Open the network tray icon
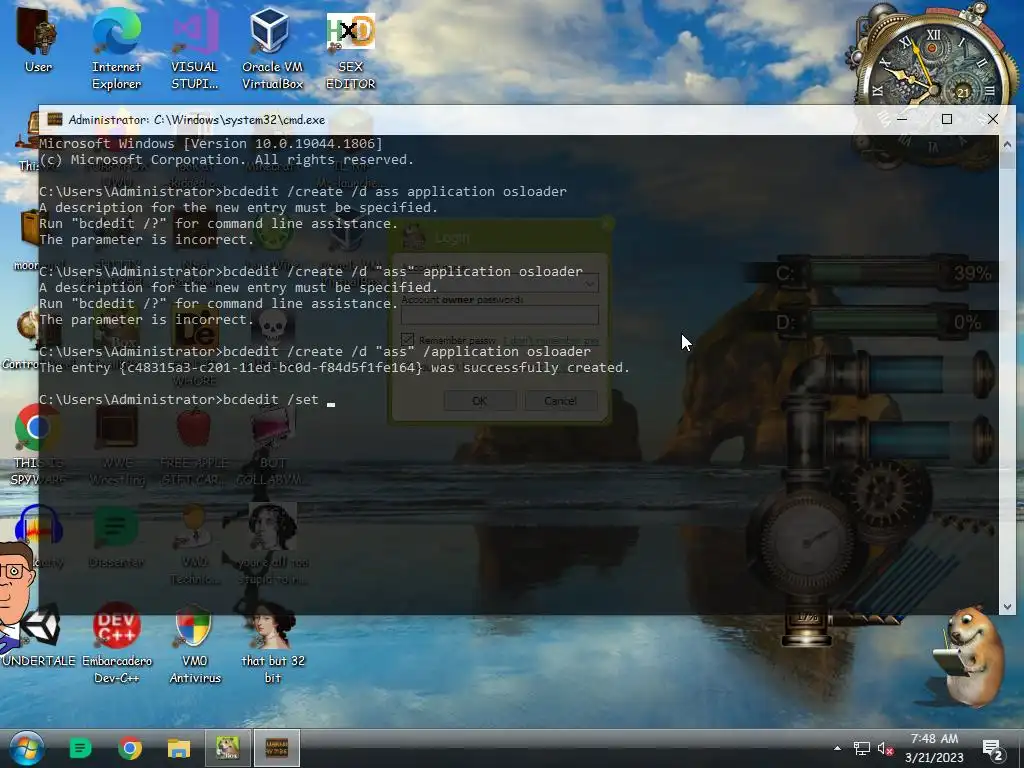 tap(862, 748)
